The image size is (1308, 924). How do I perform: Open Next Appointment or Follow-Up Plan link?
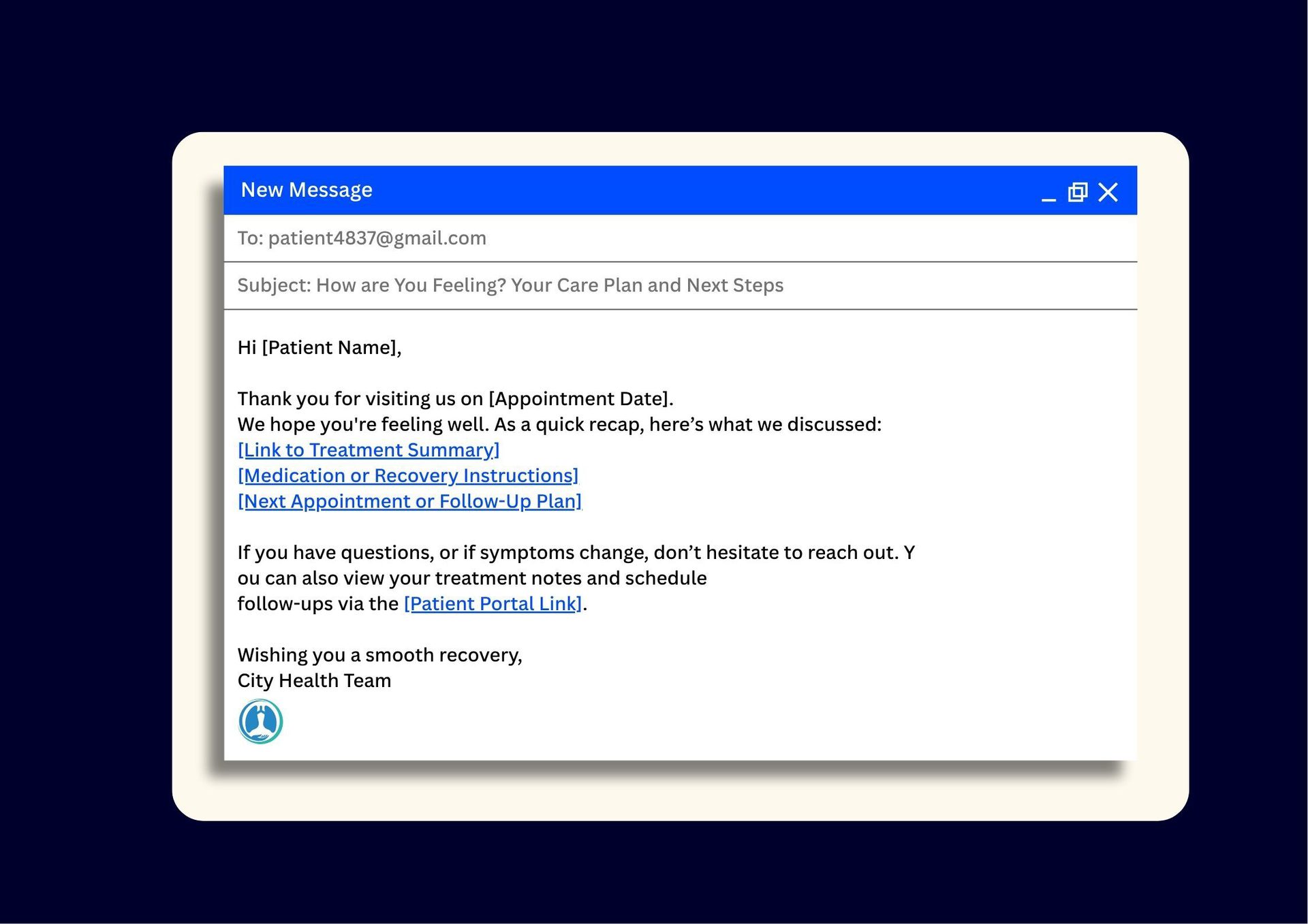409,501
